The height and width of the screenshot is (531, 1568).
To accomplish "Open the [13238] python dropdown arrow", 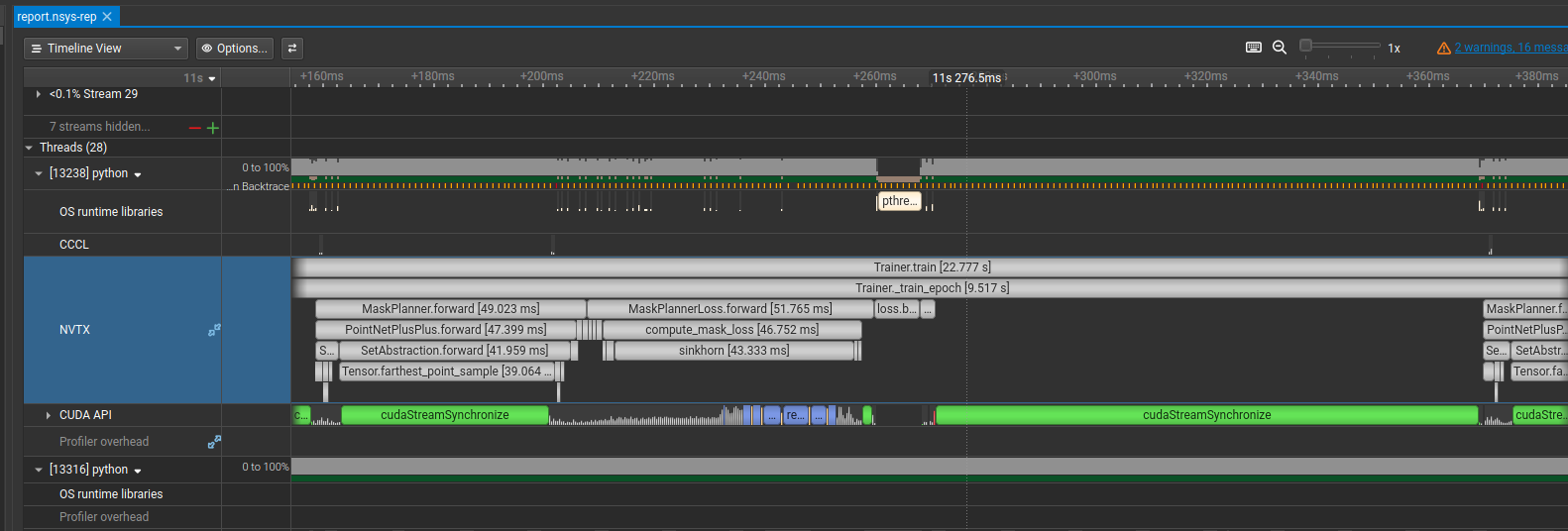I will [x=138, y=174].
